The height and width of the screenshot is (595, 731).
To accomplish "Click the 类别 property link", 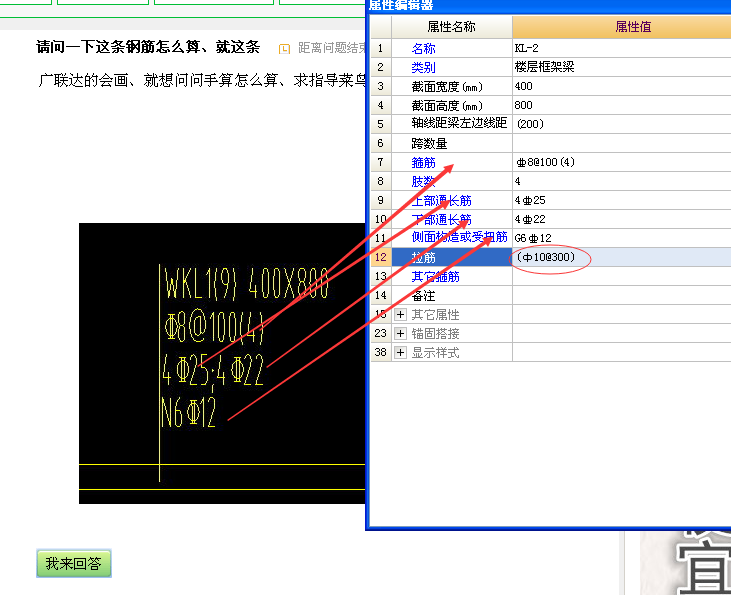I will pyautogui.click(x=423, y=68).
